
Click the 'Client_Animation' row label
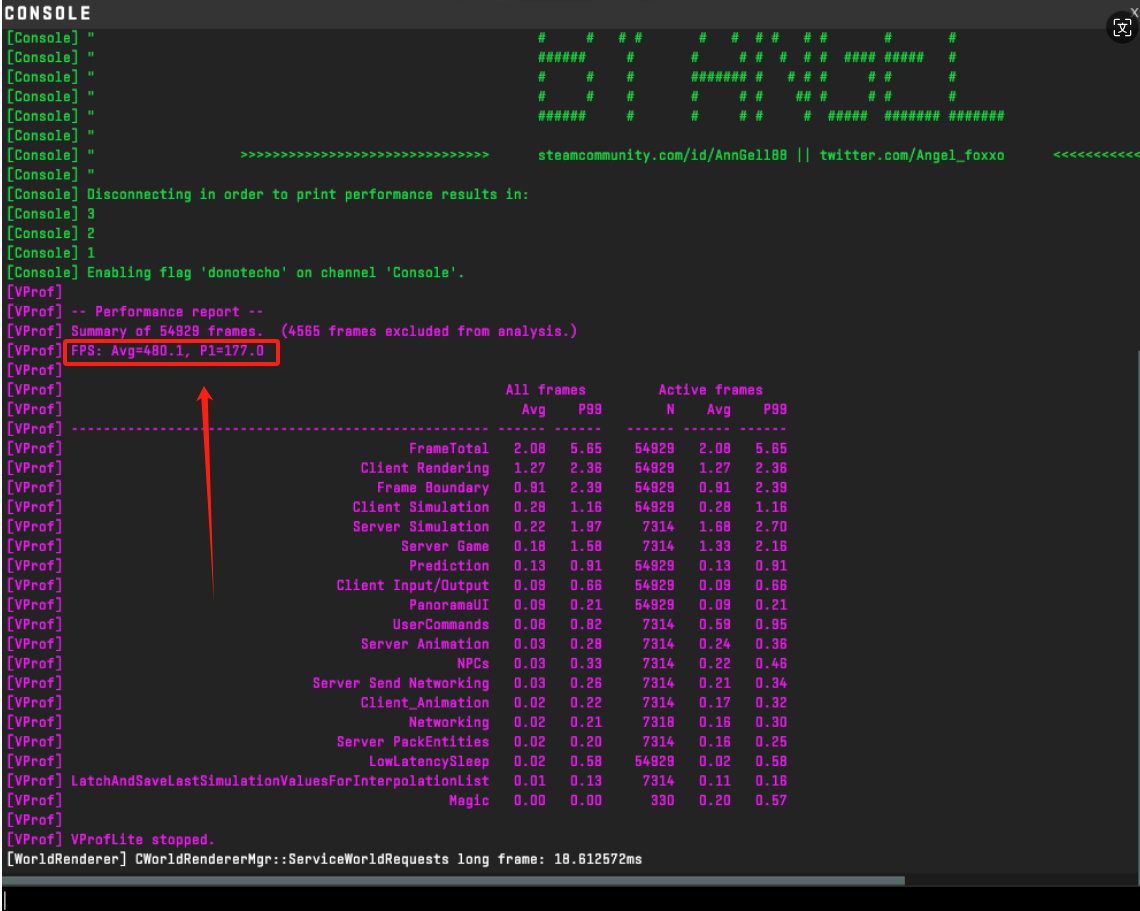point(425,703)
